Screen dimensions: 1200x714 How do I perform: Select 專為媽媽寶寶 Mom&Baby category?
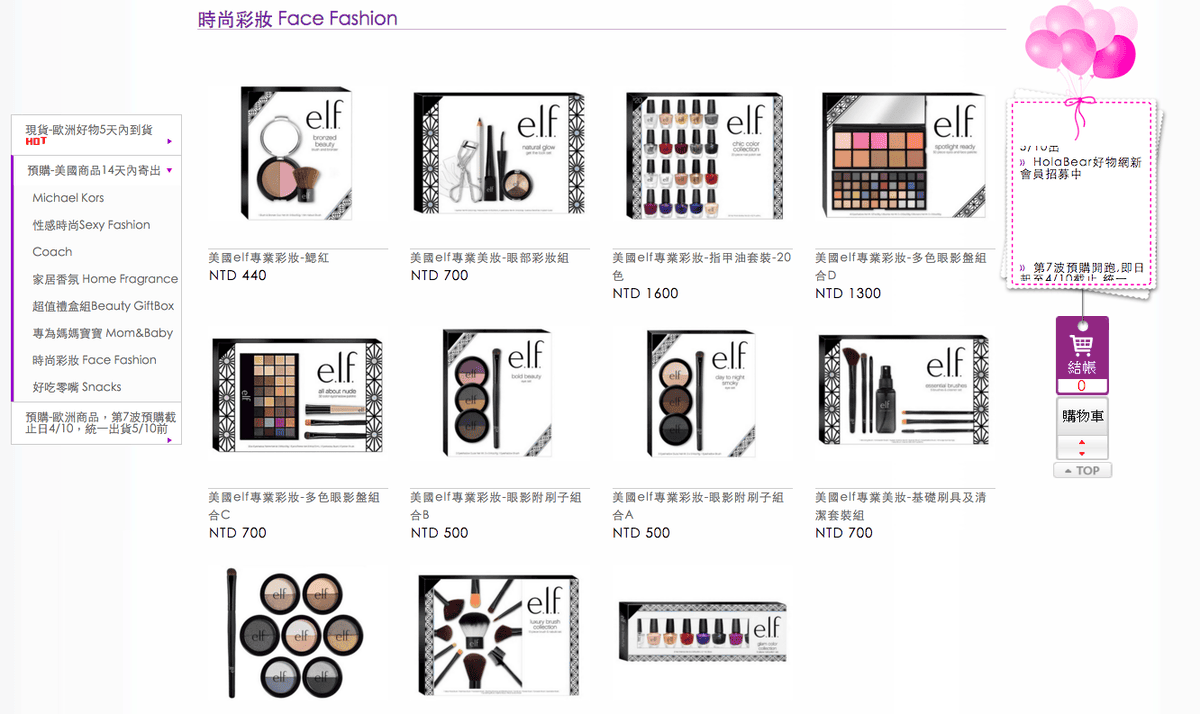pos(102,333)
